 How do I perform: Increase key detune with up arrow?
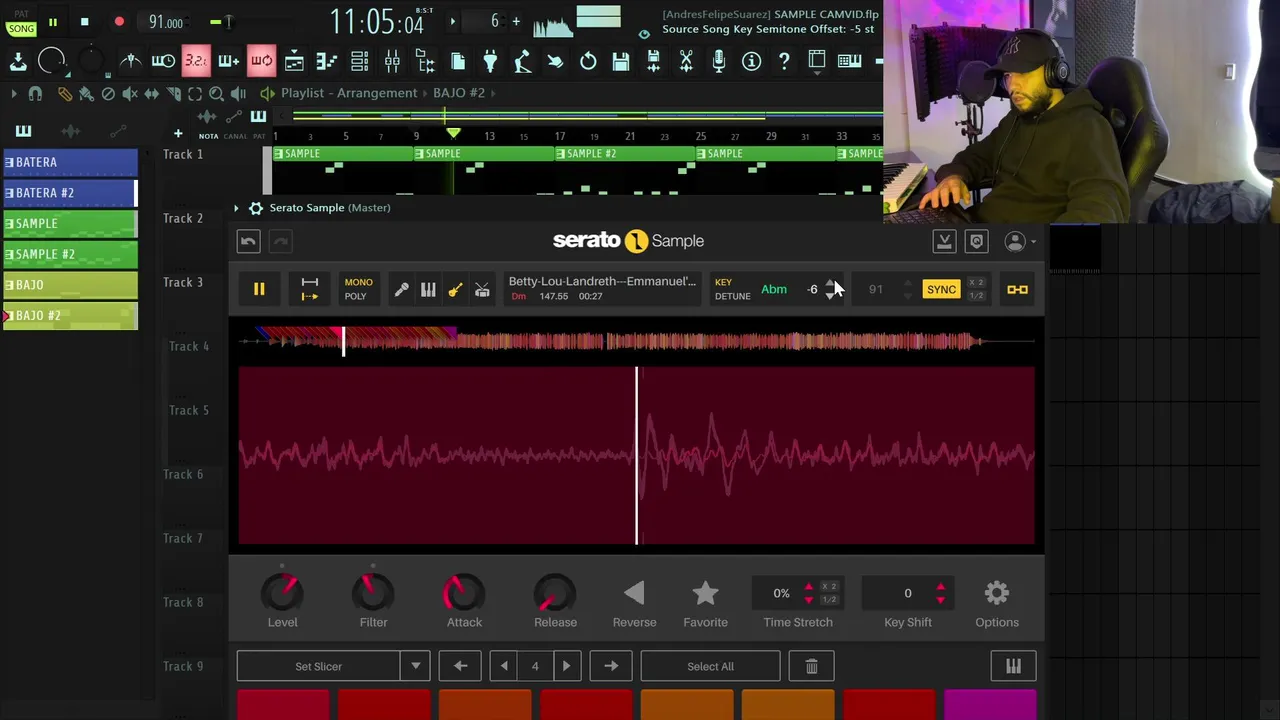click(x=832, y=283)
